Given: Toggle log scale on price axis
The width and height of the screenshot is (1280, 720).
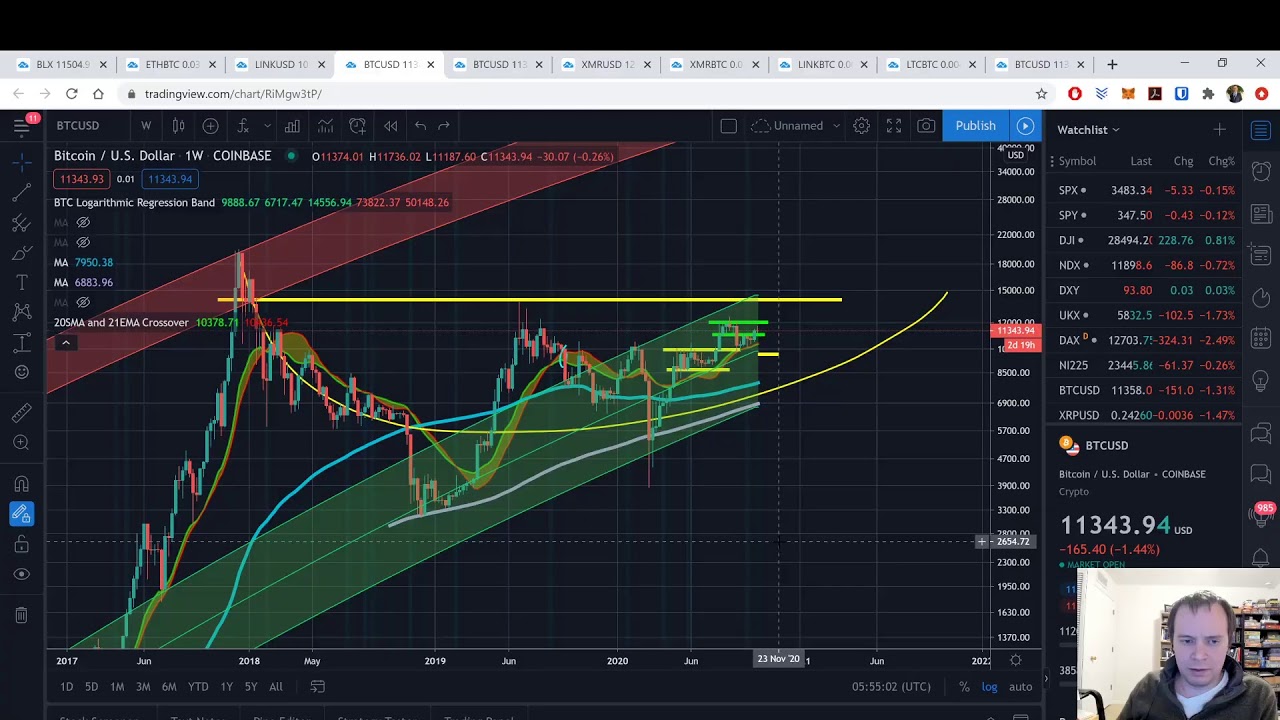Looking at the screenshot, I should coord(989,687).
